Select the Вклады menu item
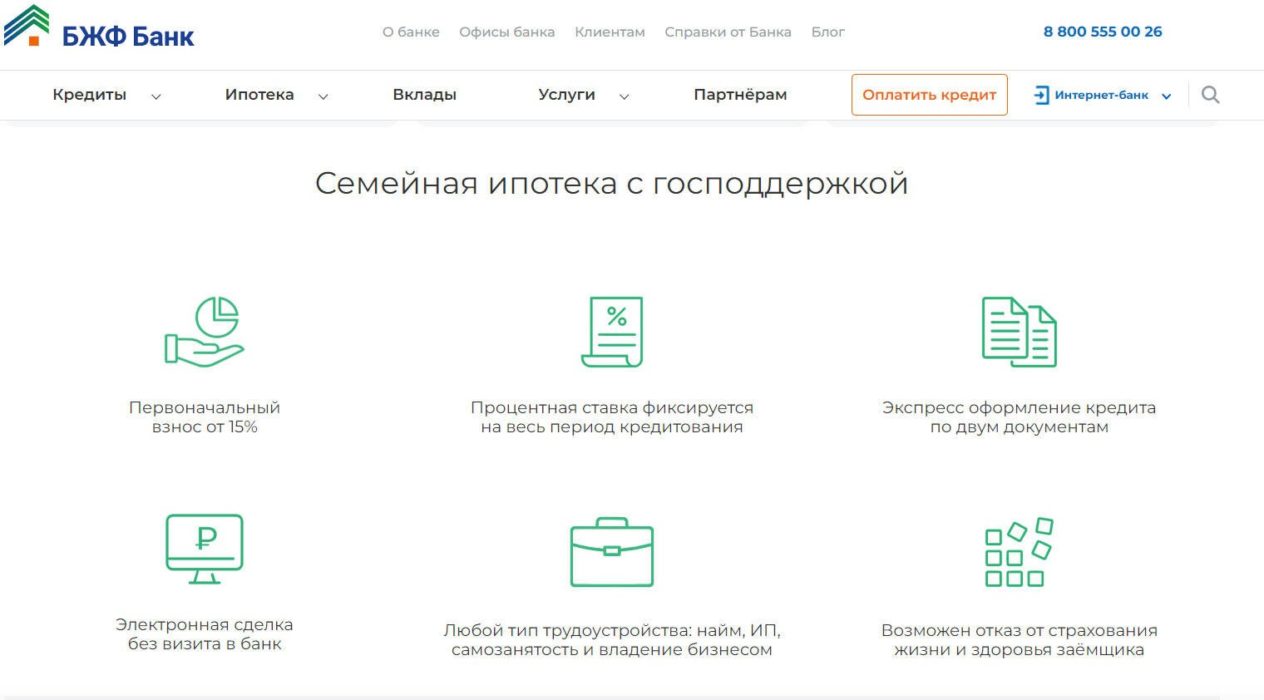Viewport: 1264px width, 700px height. (424, 94)
